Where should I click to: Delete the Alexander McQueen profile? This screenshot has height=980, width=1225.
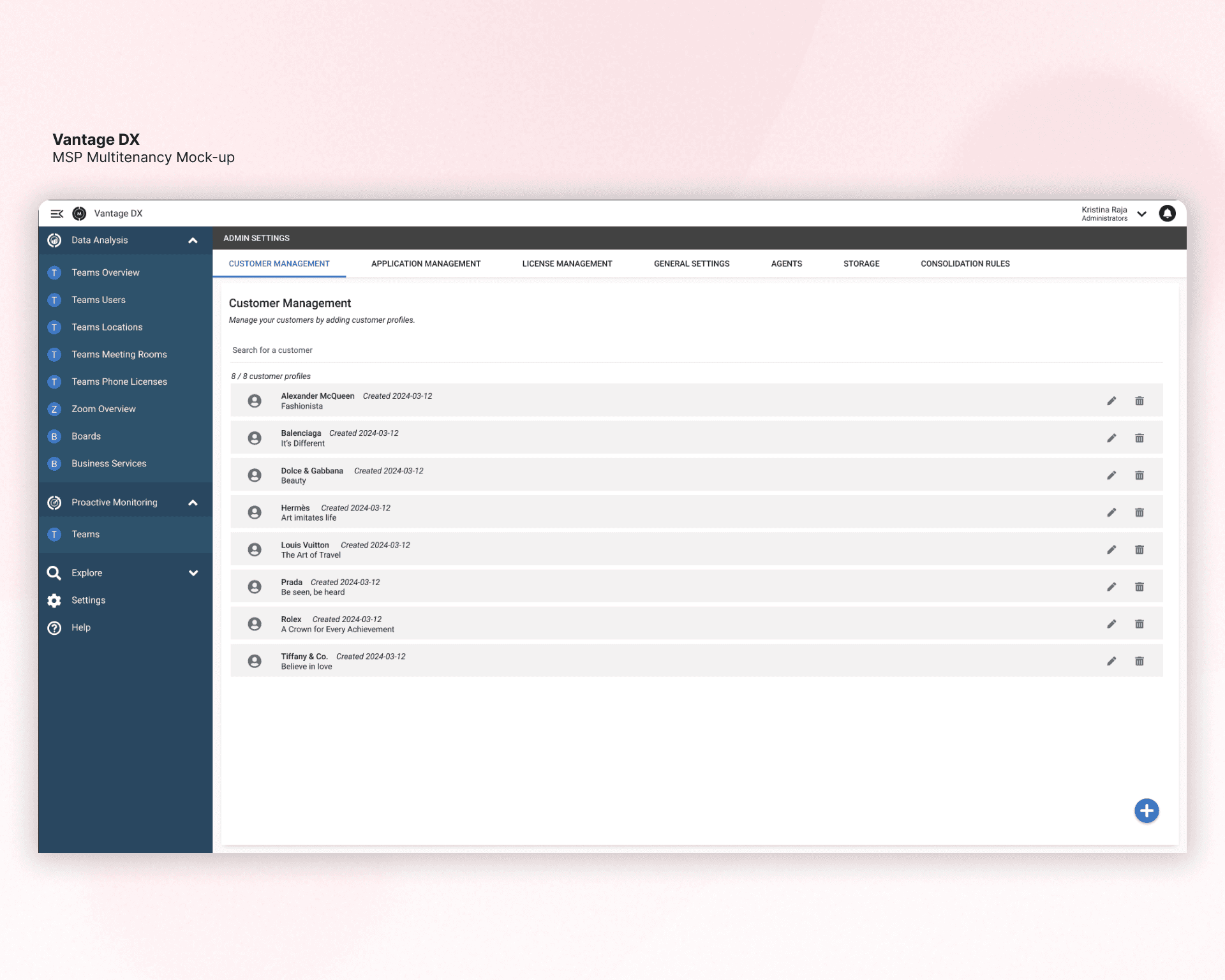tap(1140, 401)
